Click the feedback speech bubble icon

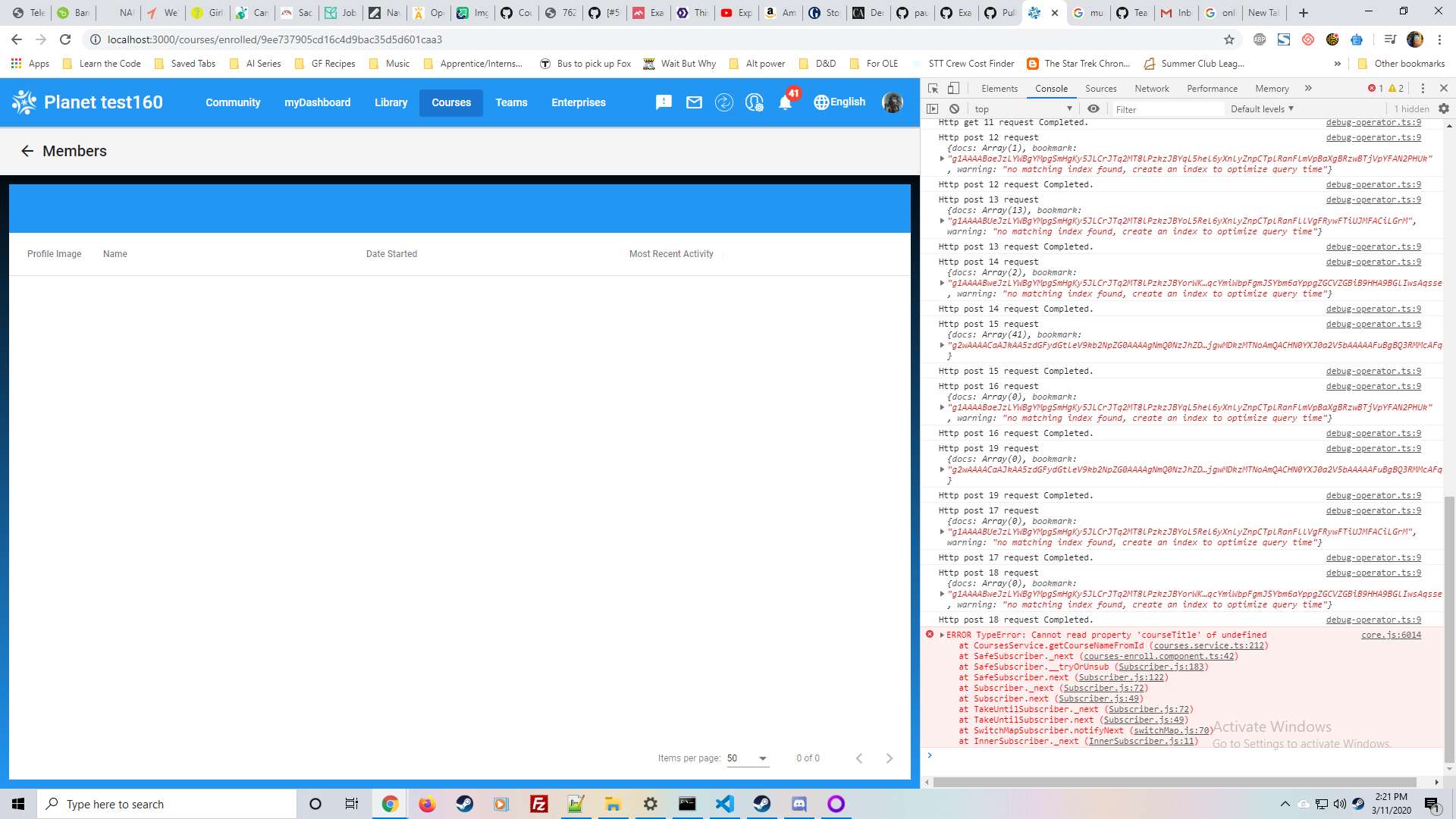click(664, 102)
